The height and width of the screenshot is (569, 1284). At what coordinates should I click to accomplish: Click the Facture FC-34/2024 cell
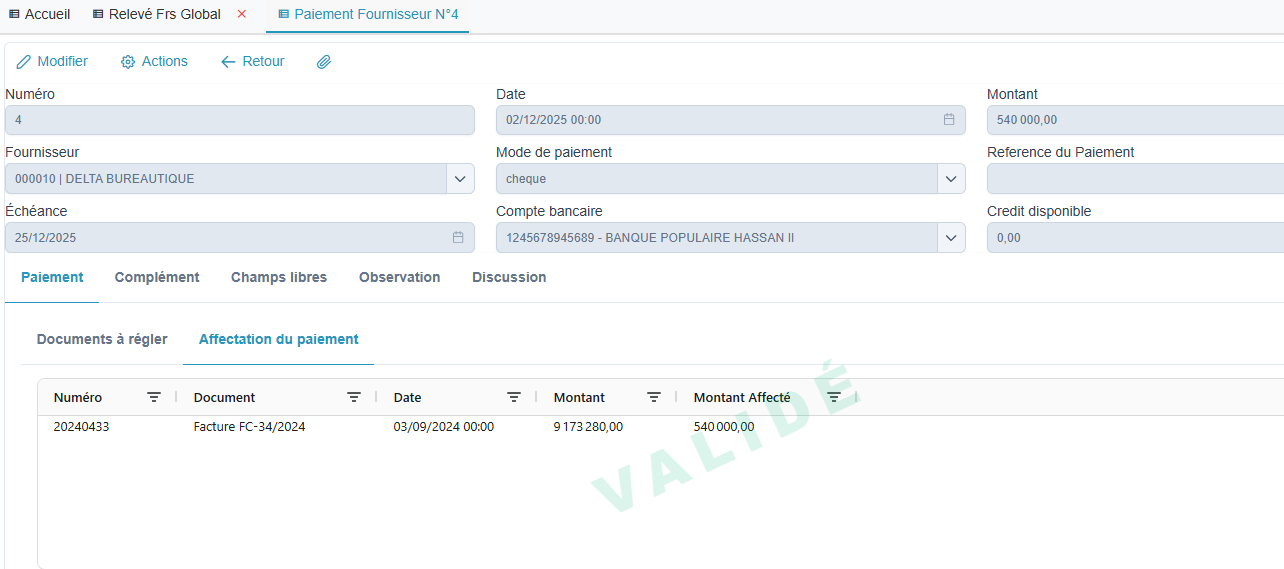point(249,427)
